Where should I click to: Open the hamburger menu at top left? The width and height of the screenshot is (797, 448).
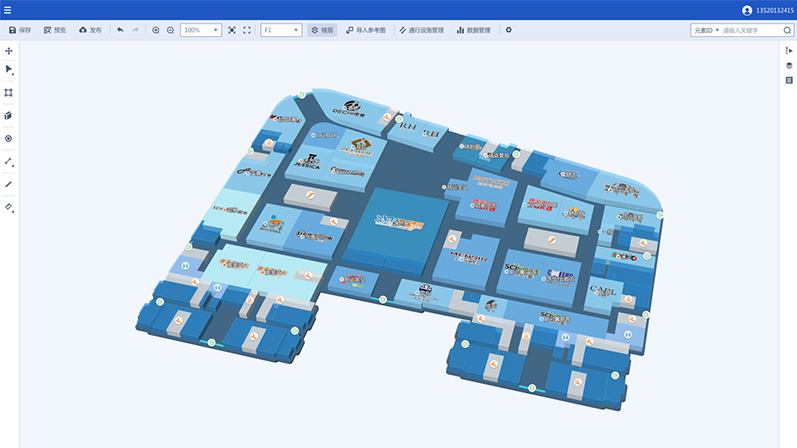[x=8, y=10]
